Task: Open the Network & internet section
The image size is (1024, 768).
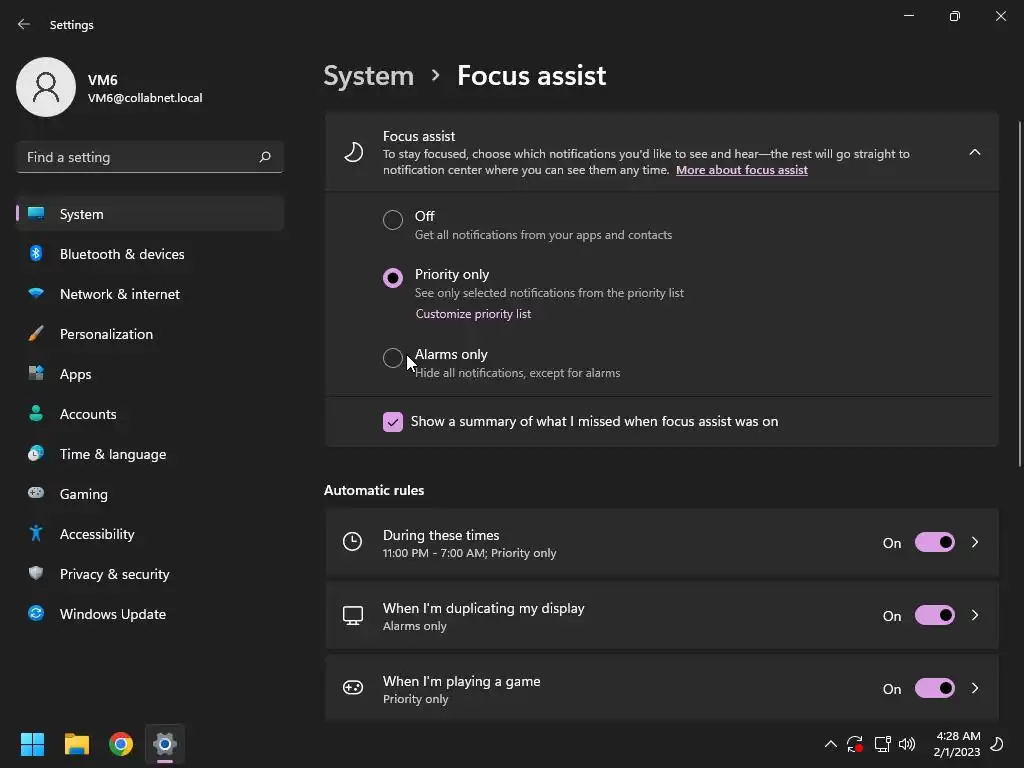Action: [120, 294]
